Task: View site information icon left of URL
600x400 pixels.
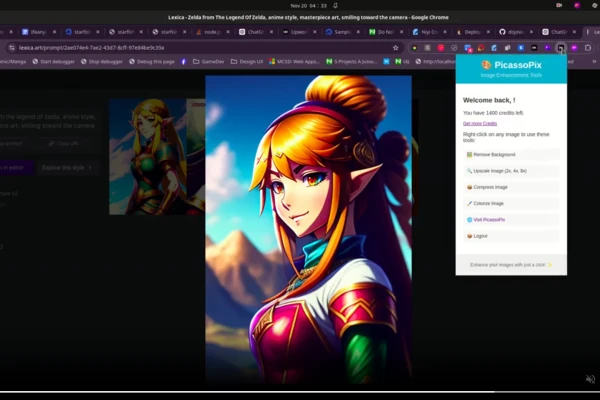Action: (x=12, y=48)
